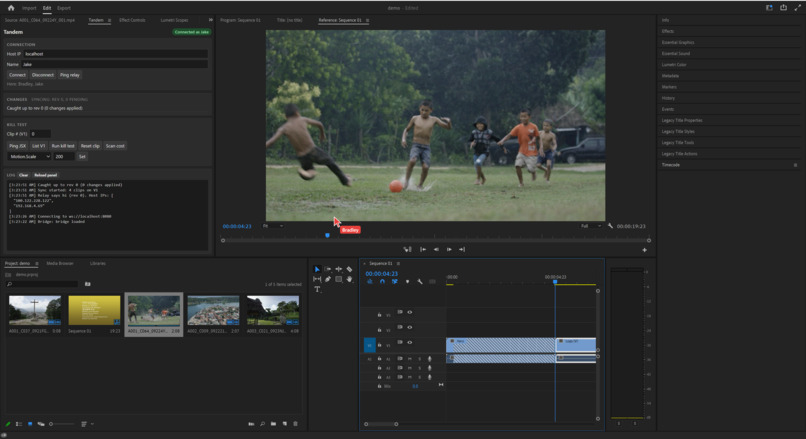Open Motion.Scale property dropdown
Image resolution: width=806 pixels, height=439 pixels.
pyautogui.click(x=30, y=156)
